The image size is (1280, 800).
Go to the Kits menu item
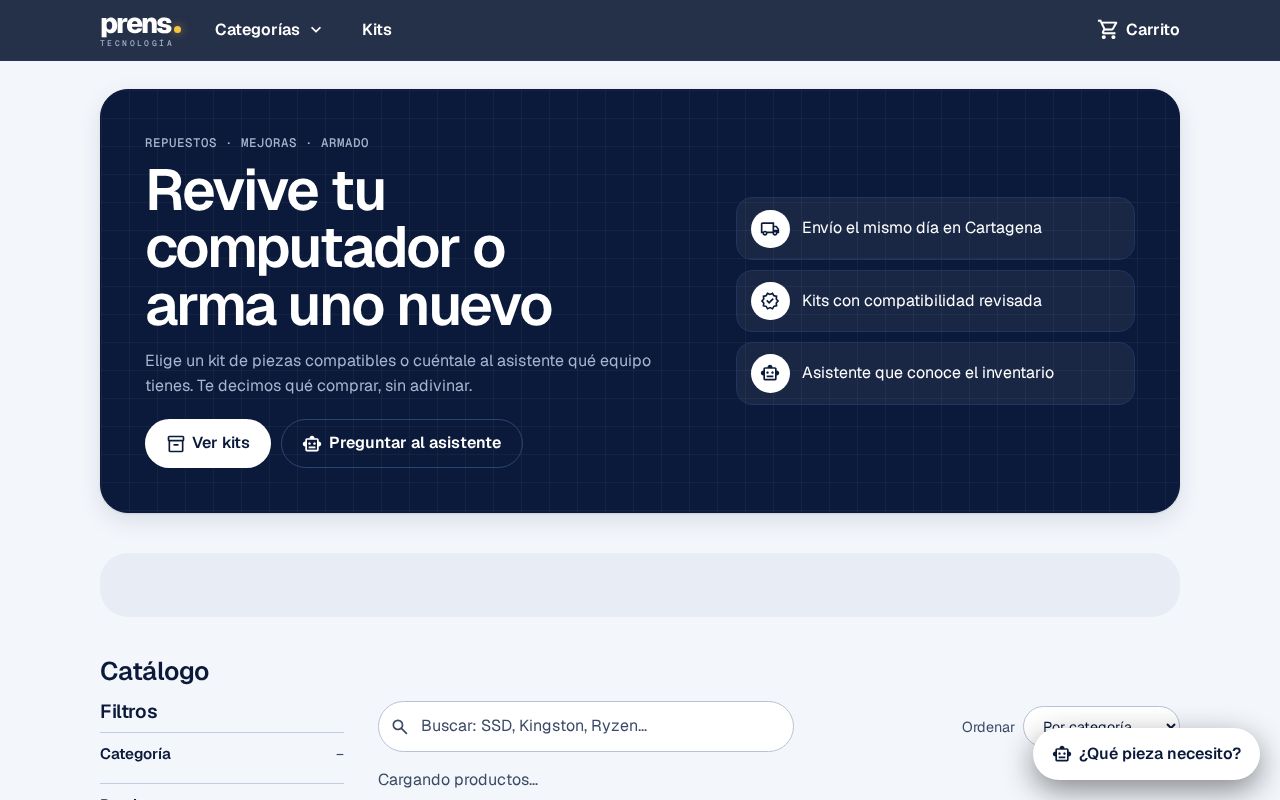(377, 30)
